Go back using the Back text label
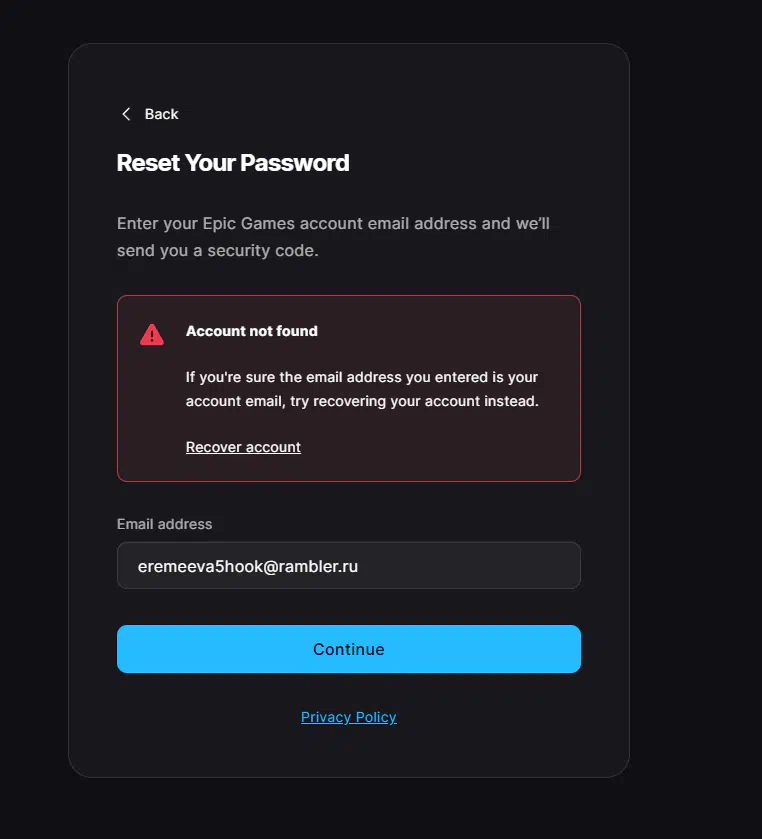Screen dimensions: 762x839 (161, 114)
